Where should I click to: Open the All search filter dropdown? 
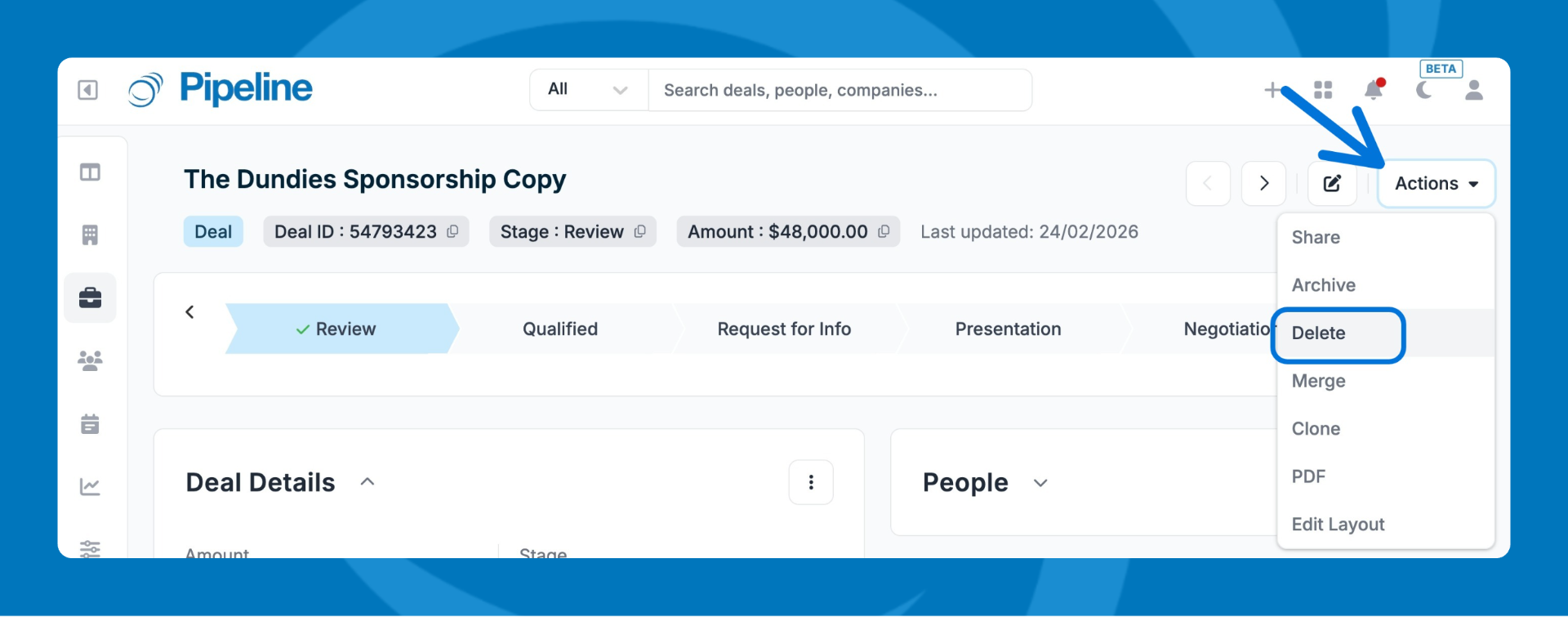(588, 90)
